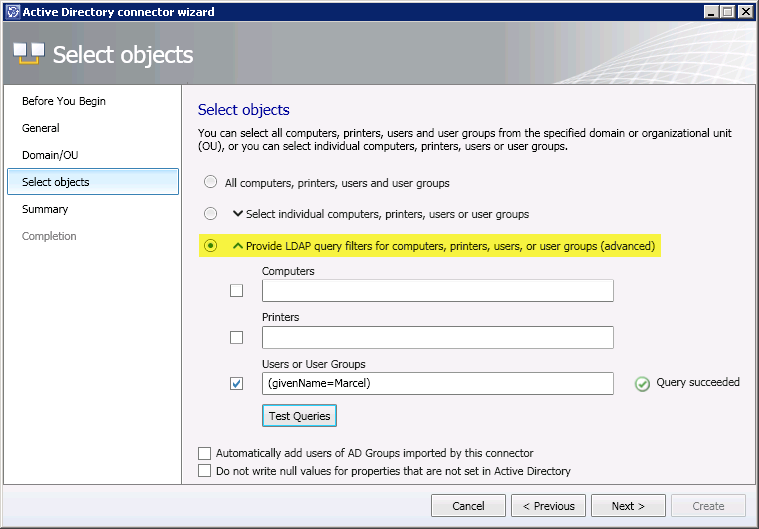This screenshot has width=759, height=529.
Task: Open the General wizard step
Action: coord(41,128)
